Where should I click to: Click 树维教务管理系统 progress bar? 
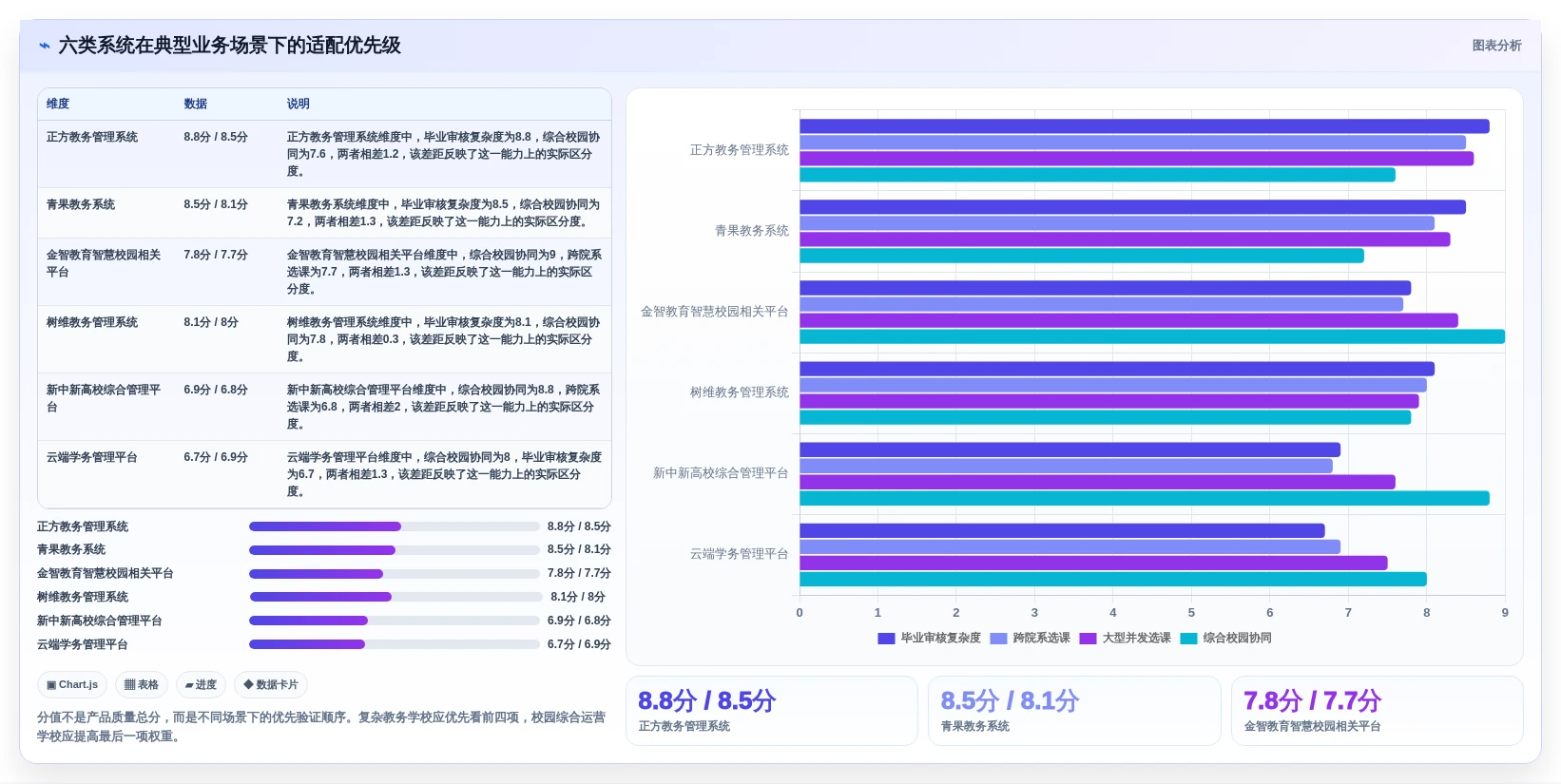[x=395, y=597]
